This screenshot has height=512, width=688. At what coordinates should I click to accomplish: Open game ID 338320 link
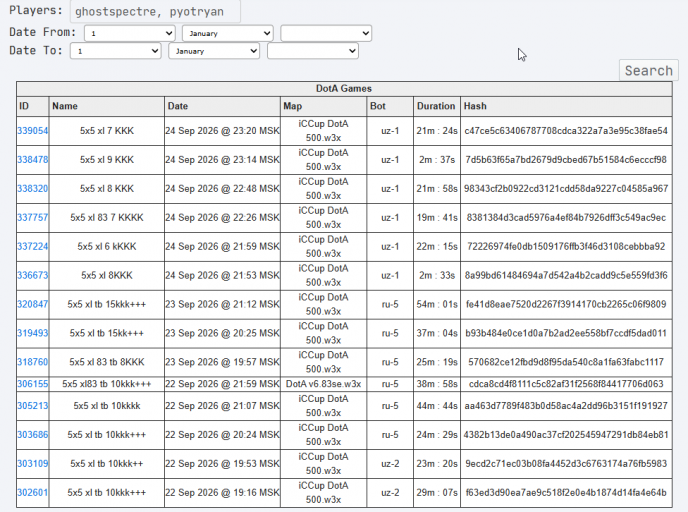click(x=32, y=189)
